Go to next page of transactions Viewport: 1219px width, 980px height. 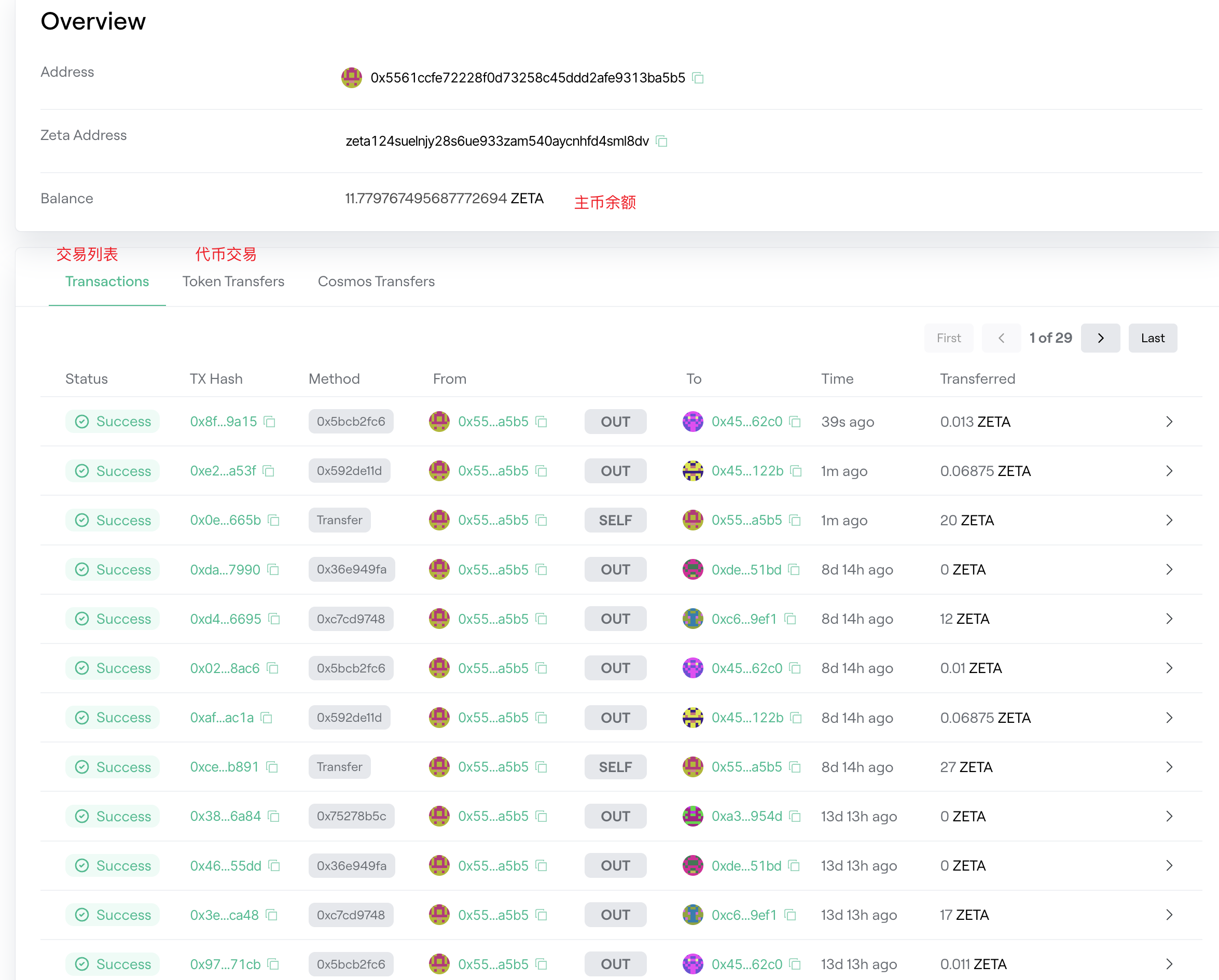point(1100,338)
